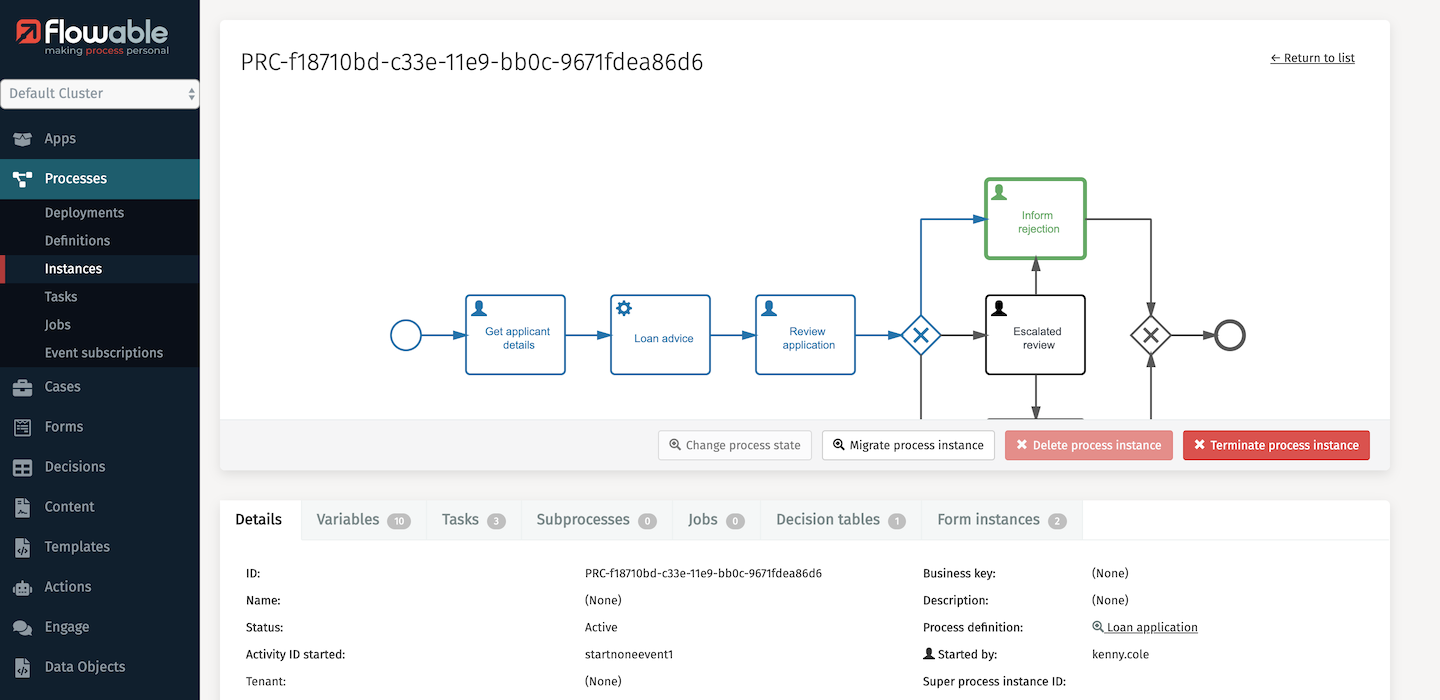Click the Actions sidebar icon
Viewport: 1440px width, 700px height.
tap(22, 586)
